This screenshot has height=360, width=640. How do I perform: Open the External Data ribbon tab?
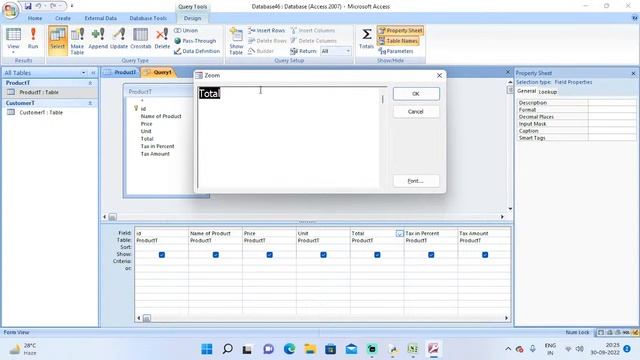click(100, 18)
